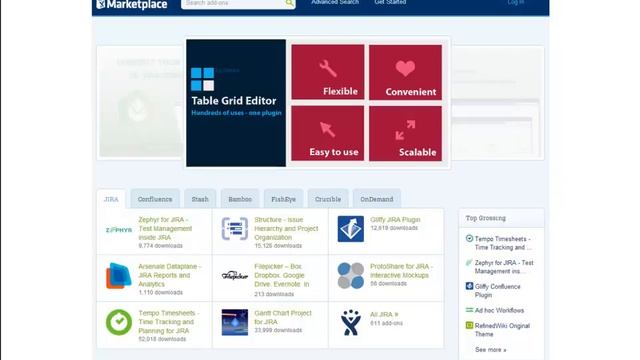The image size is (640, 360).
Task: Open ProtoShare for JIRA link
Action: (x=401, y=271)
